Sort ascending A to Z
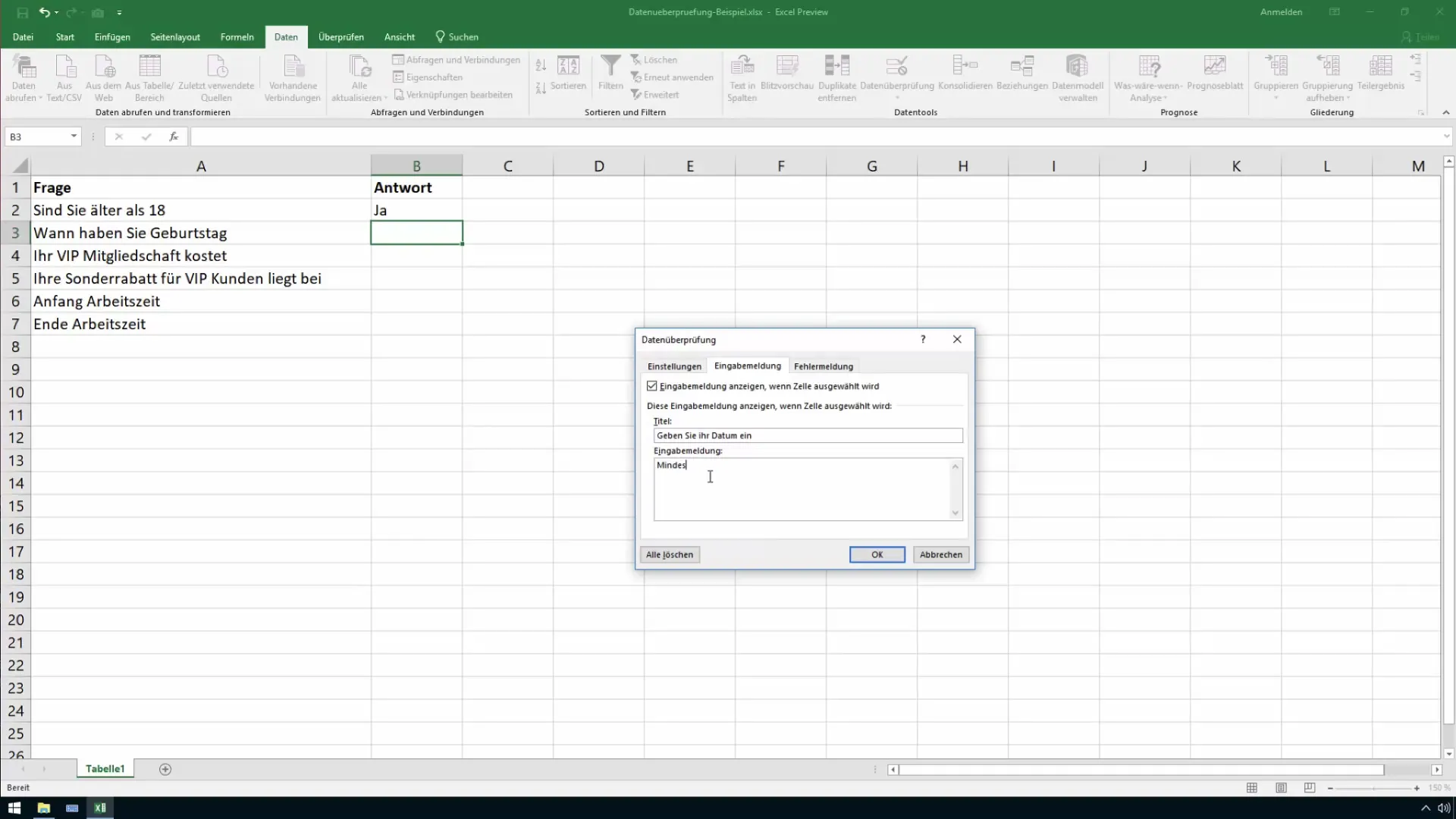The height and width of the screenshot is (819, 1456). (541, 65)
